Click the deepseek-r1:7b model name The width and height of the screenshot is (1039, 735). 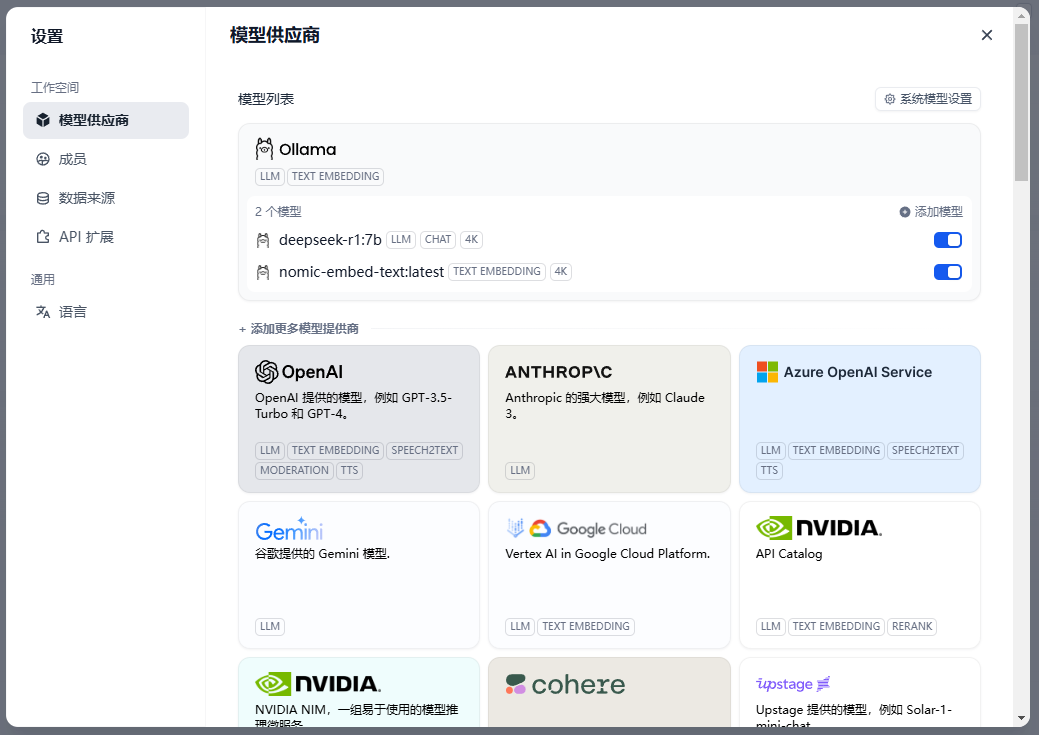(x=330, y=240)
